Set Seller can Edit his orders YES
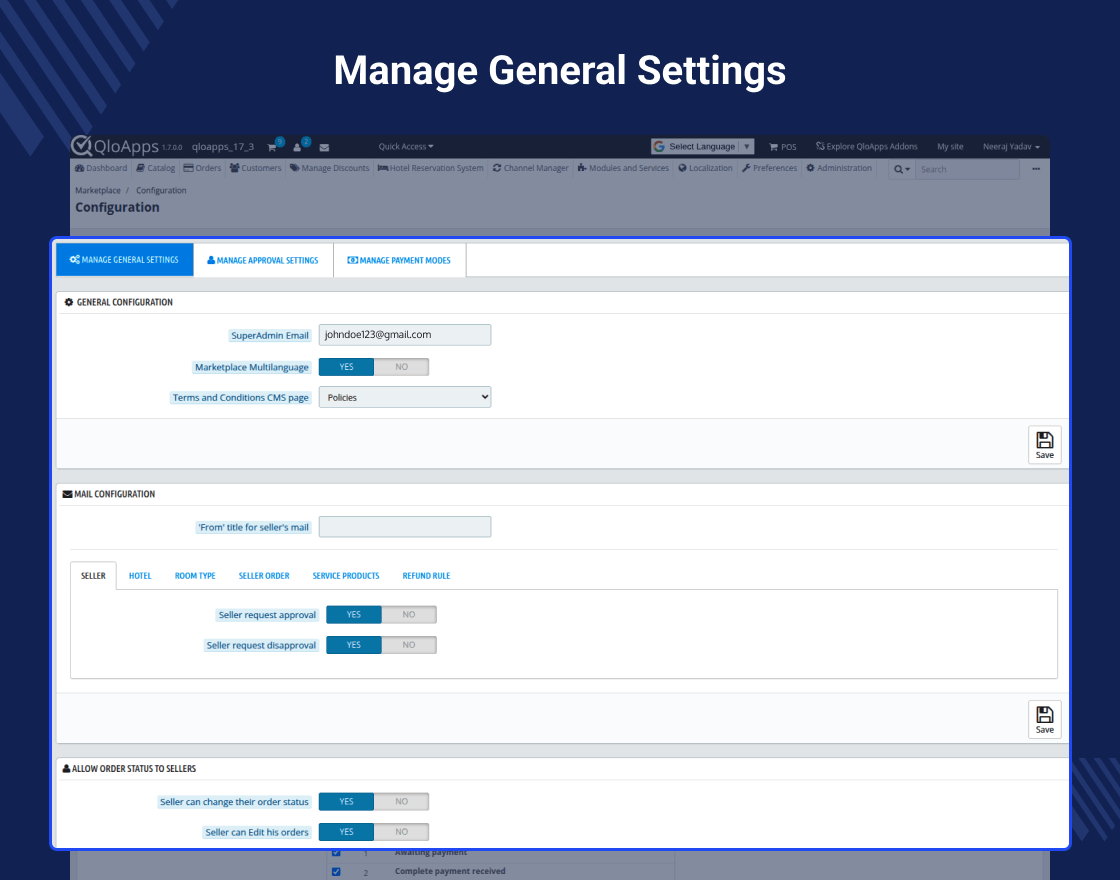The width and height of the screenshot is (1120, 880). (x=346, y=832)
